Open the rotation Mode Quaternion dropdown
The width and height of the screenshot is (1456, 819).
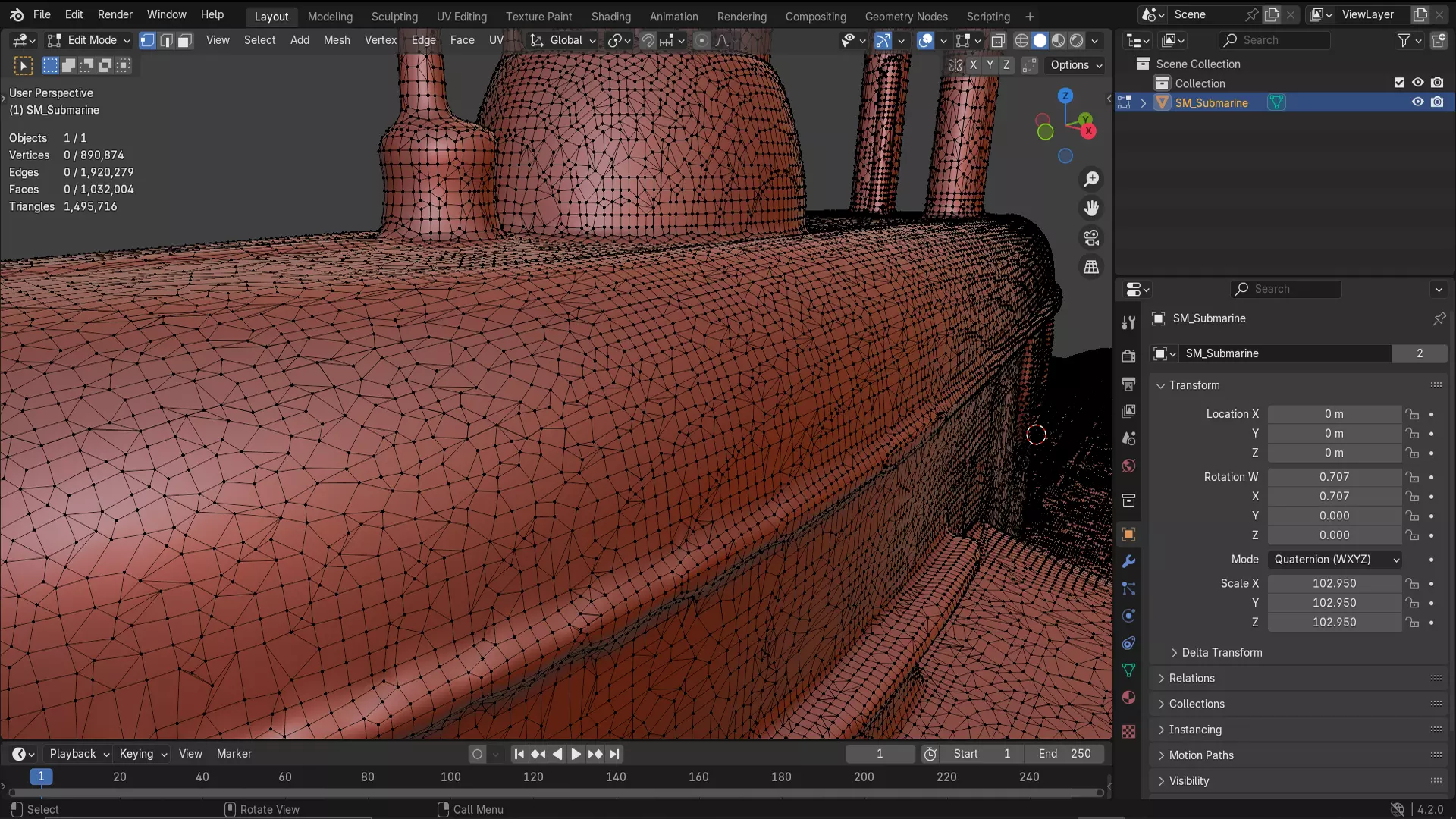[x=1335, y=560]
